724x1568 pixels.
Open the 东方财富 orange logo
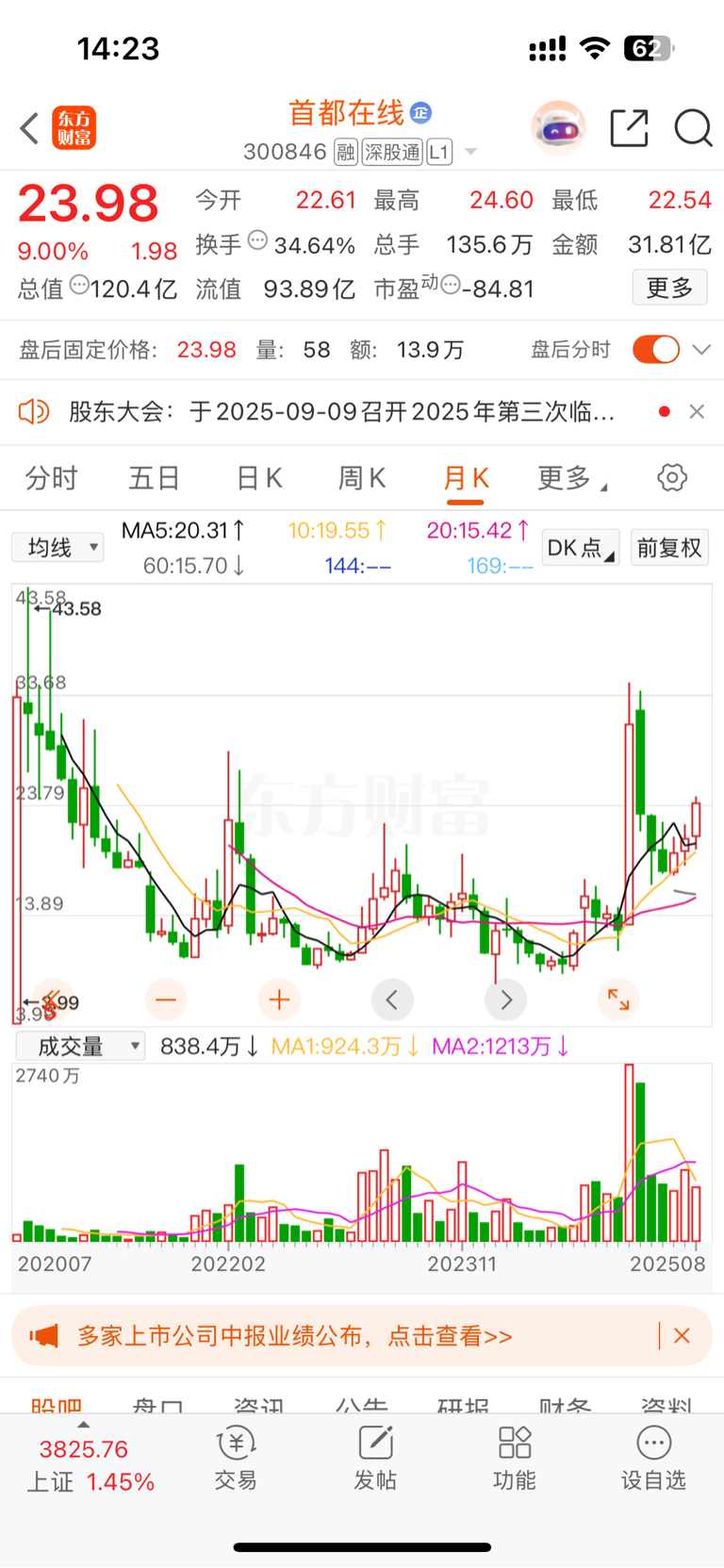(74, 127)
